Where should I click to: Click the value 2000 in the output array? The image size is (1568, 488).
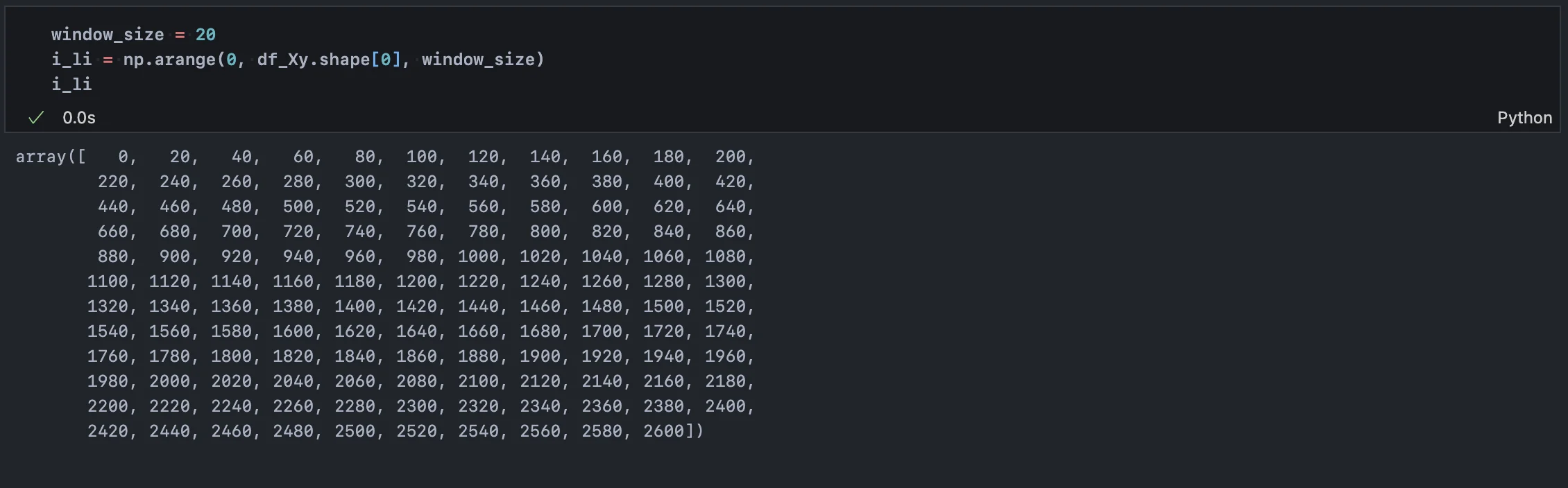click(169, 381)
